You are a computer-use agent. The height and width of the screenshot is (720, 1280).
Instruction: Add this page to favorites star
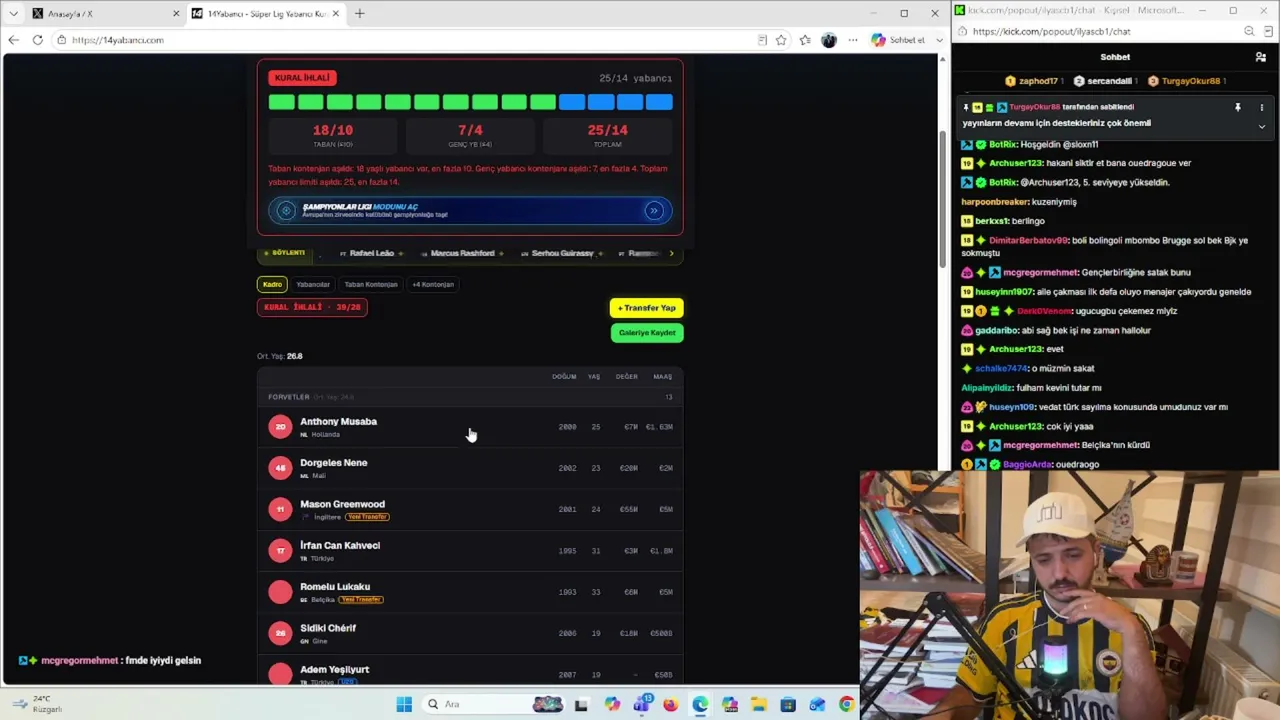[x=781, y=40]
